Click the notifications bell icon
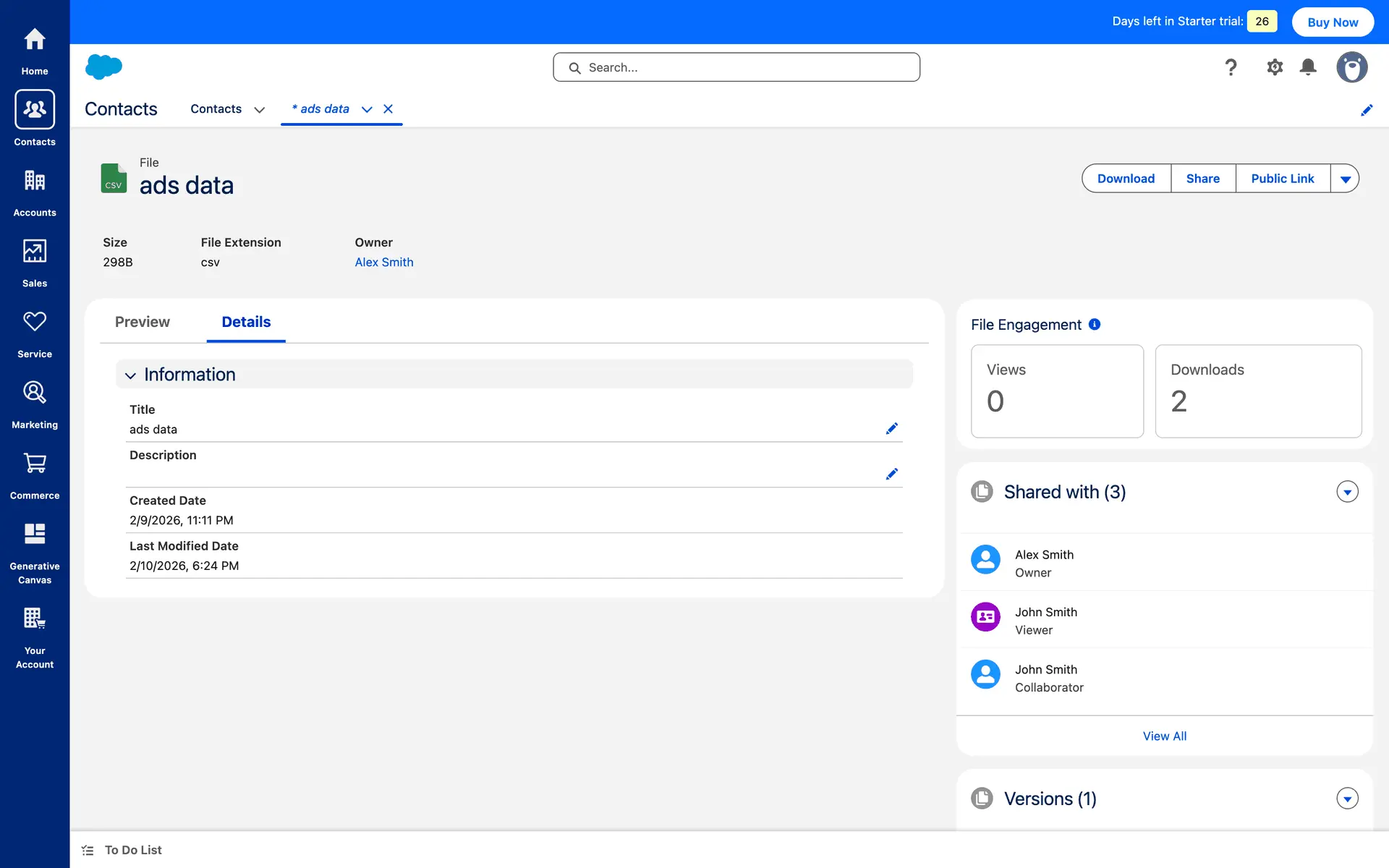The height and width of the screenshot is (868, 1389). [1307, 67]
